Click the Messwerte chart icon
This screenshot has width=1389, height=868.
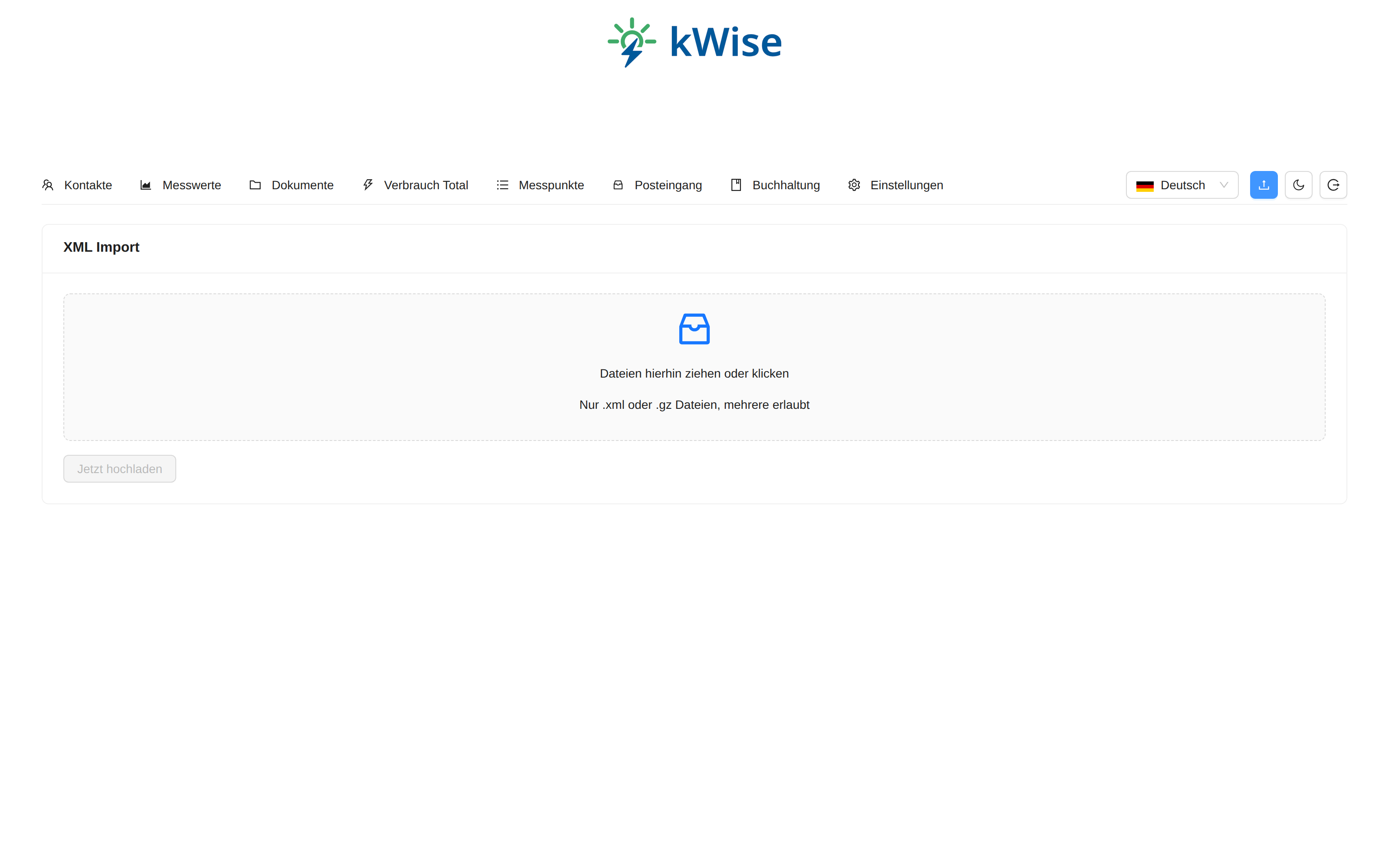pyautogui.click(x=146, y=185)
